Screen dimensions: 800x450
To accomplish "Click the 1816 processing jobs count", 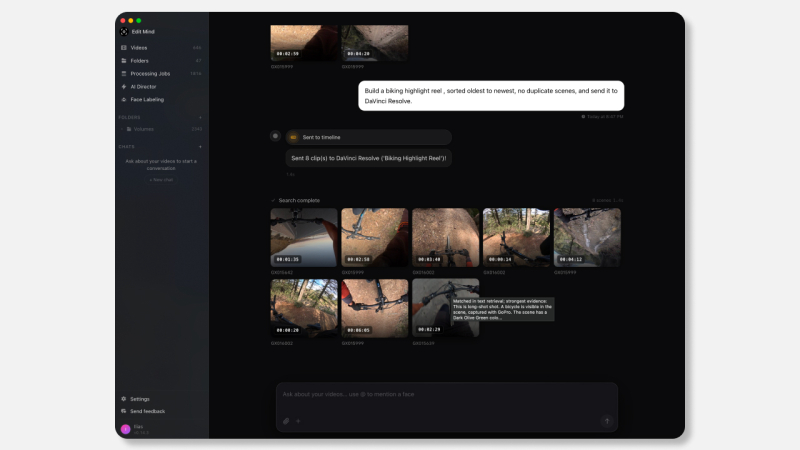I will click(x=196, y=74).
